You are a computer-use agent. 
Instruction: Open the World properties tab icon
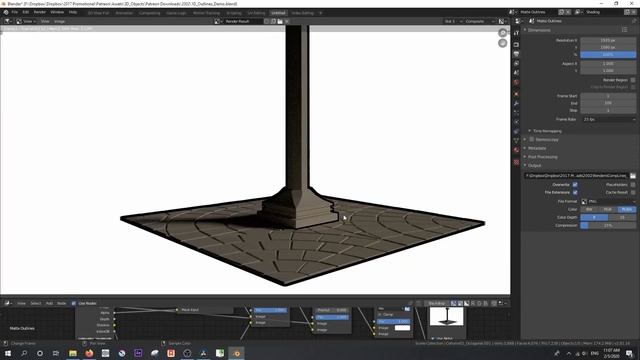click(516, 82)
